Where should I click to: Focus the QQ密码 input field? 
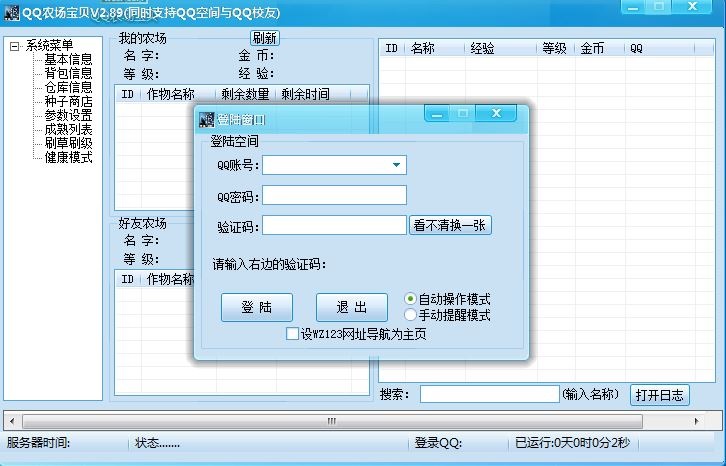(x=334, y=195)
